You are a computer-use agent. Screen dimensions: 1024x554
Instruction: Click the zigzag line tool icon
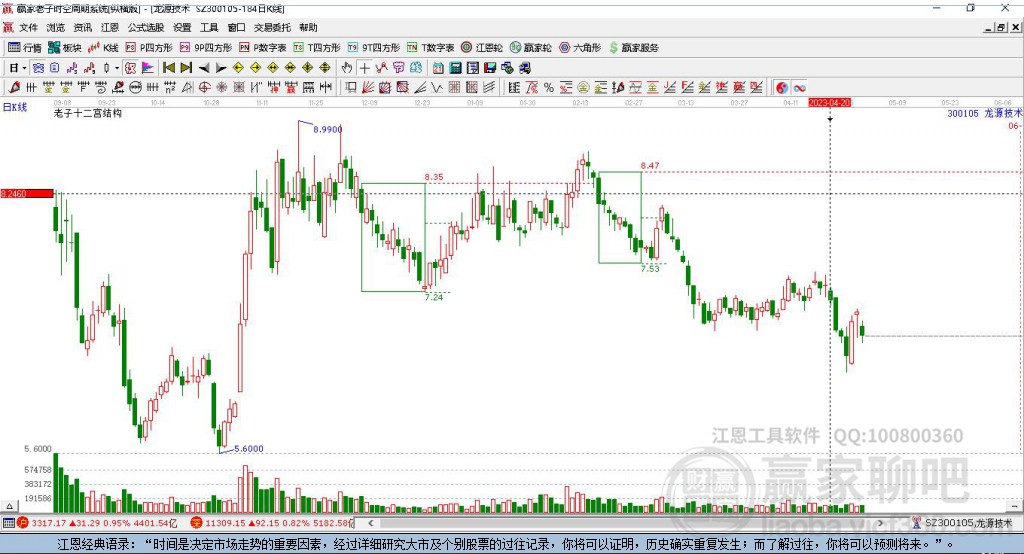click(437, 87)
